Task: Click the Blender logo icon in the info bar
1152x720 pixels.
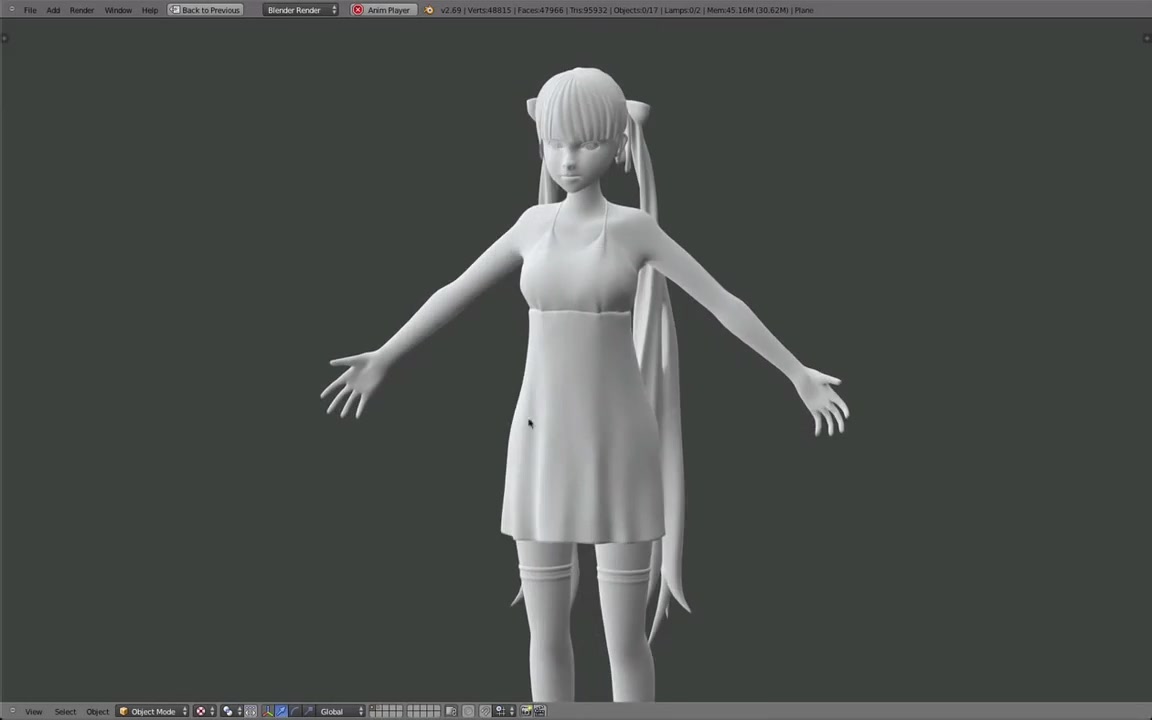Action: (429, 10)
